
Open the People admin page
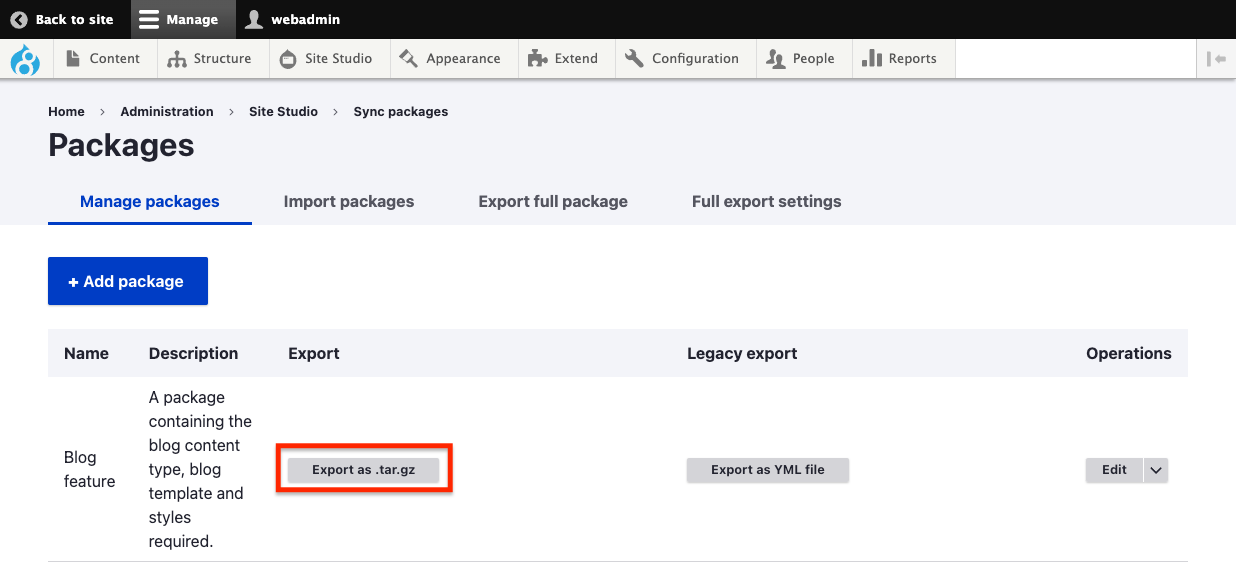pyautogui.click(x=800, y=59)
